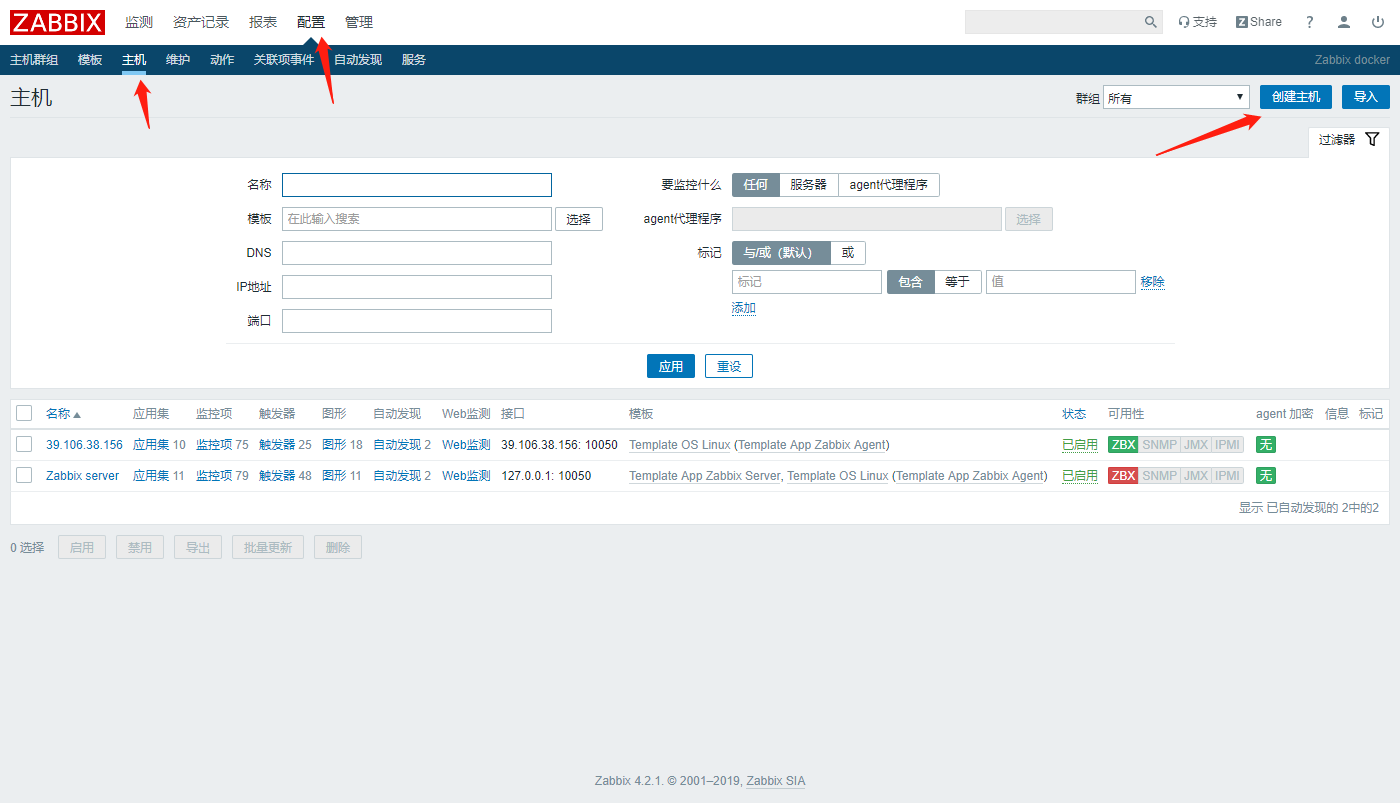Select checkbox for Zabbix server row

pyautogui.click(x=24, y=475)
